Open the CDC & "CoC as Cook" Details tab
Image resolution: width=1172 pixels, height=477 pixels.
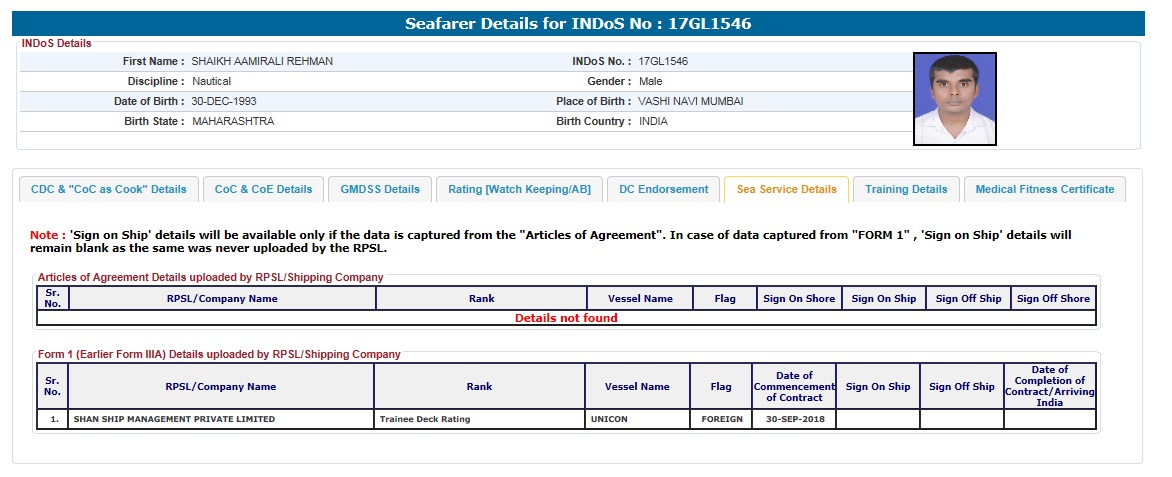[x=109, y=189]
